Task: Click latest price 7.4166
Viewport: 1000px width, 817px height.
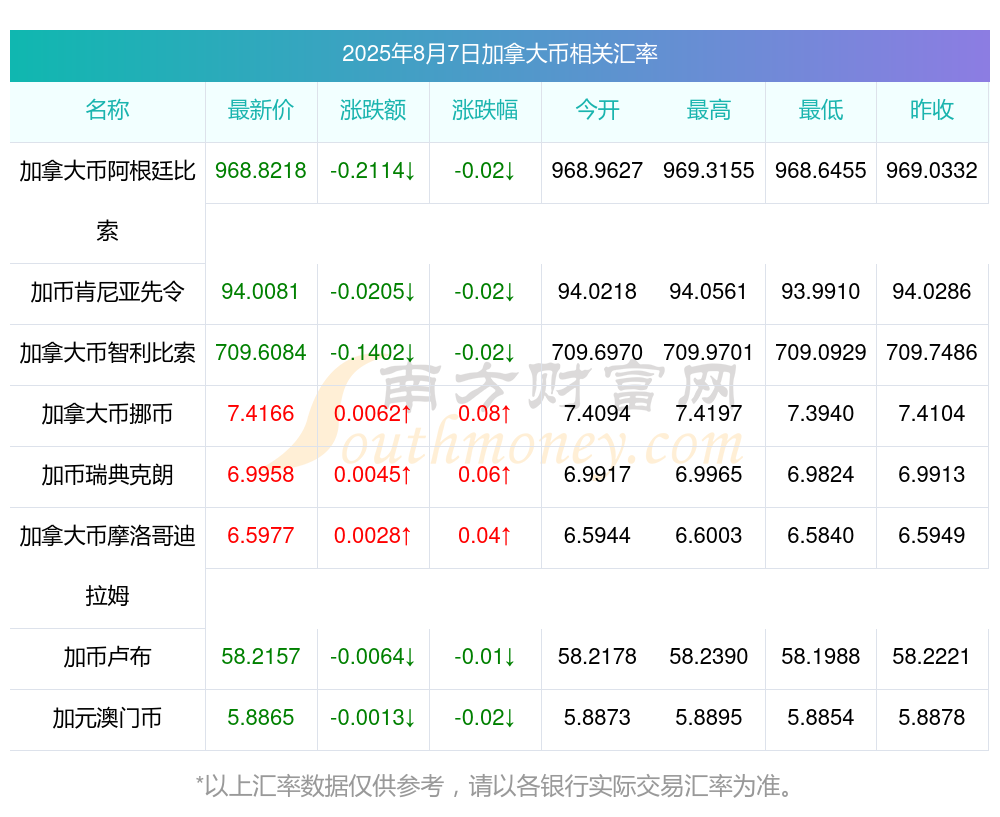Action: 261,413
